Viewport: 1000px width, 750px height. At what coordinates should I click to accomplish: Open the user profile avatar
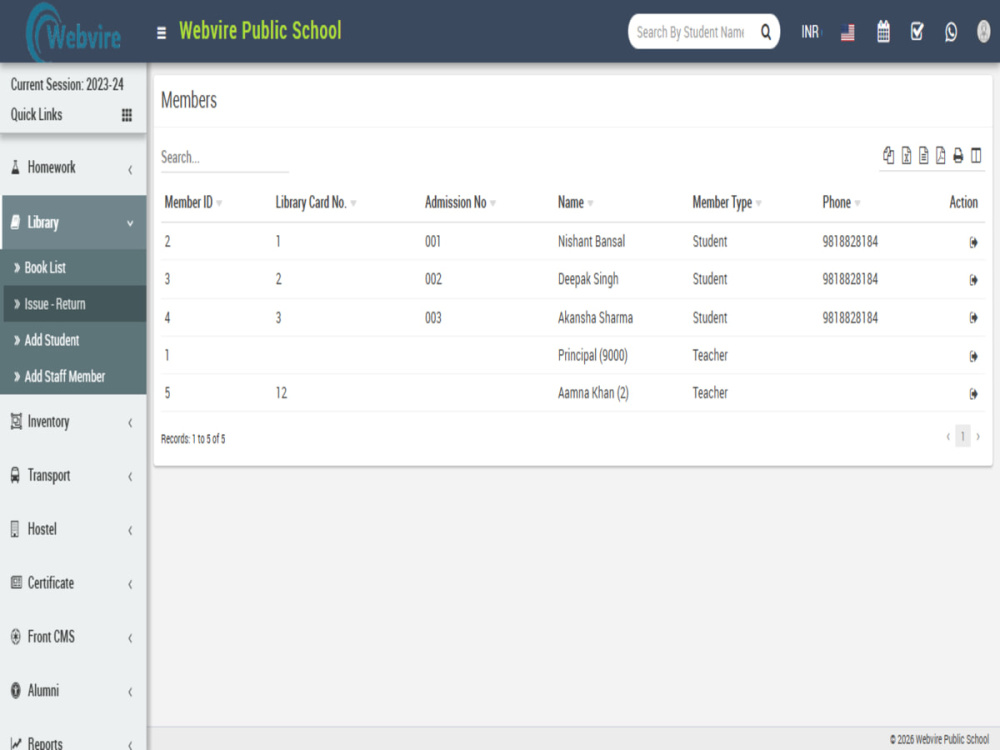[x=984, y=31]
